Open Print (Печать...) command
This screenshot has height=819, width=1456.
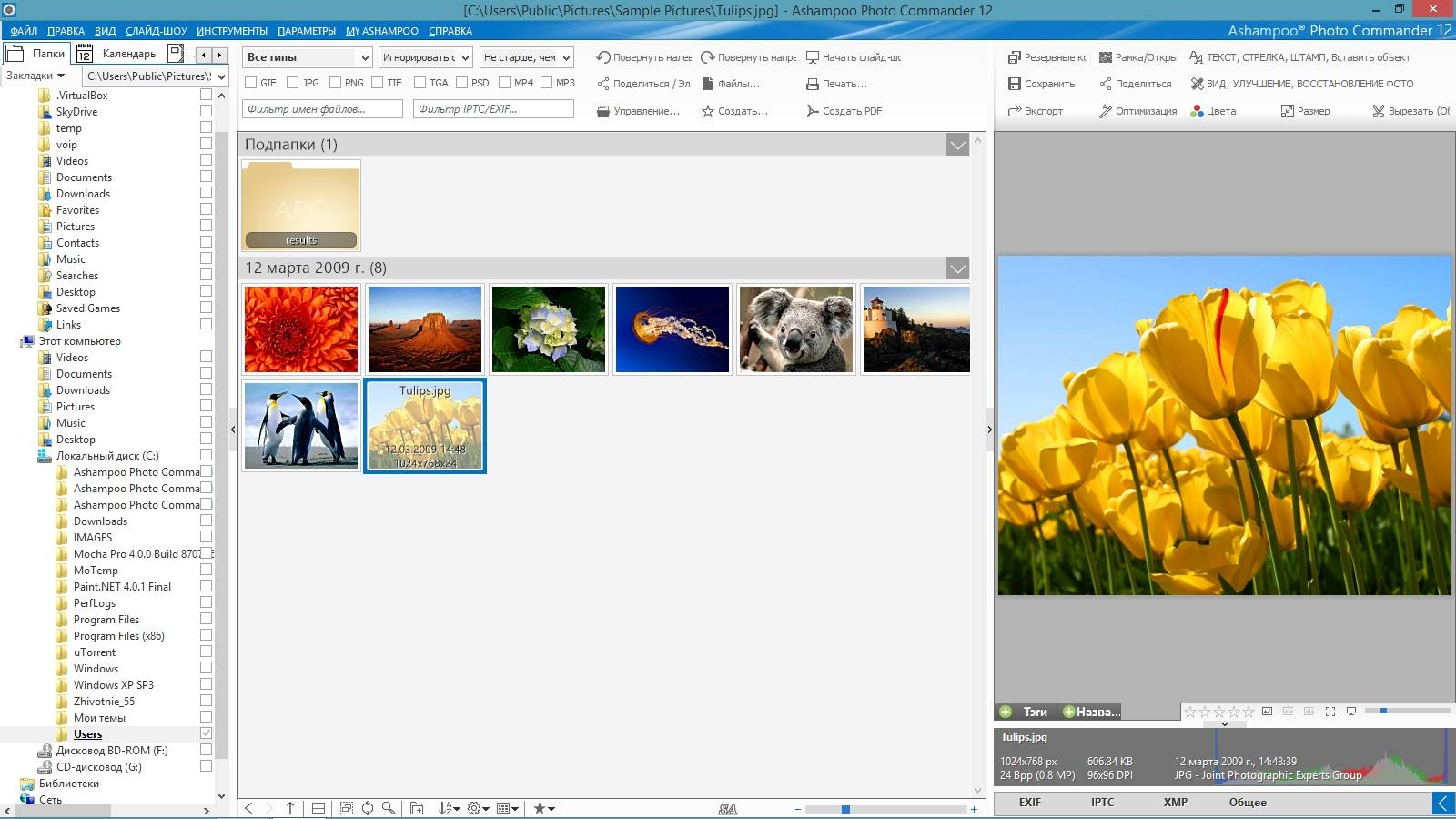coord(836,84)
